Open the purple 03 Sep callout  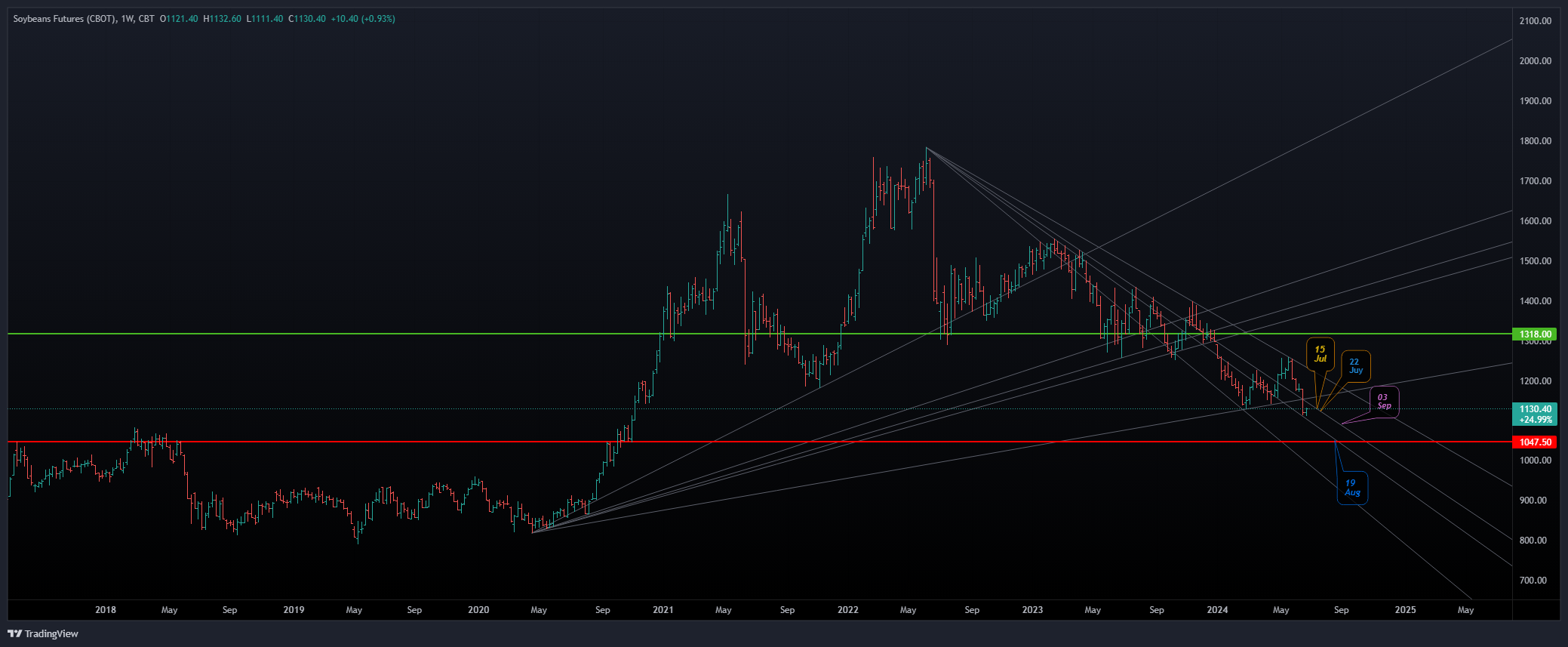click(1384, 402)
